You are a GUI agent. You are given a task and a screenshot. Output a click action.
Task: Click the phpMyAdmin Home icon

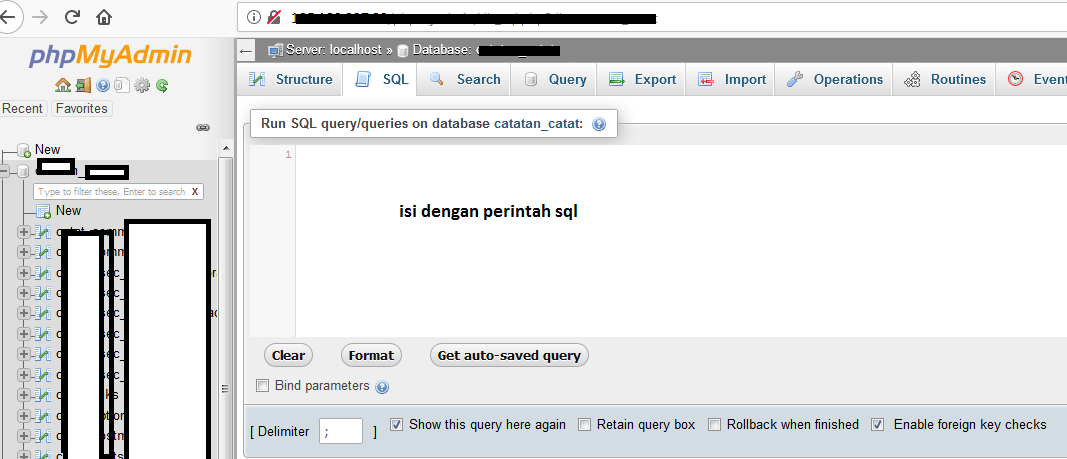tap(62, 85)
